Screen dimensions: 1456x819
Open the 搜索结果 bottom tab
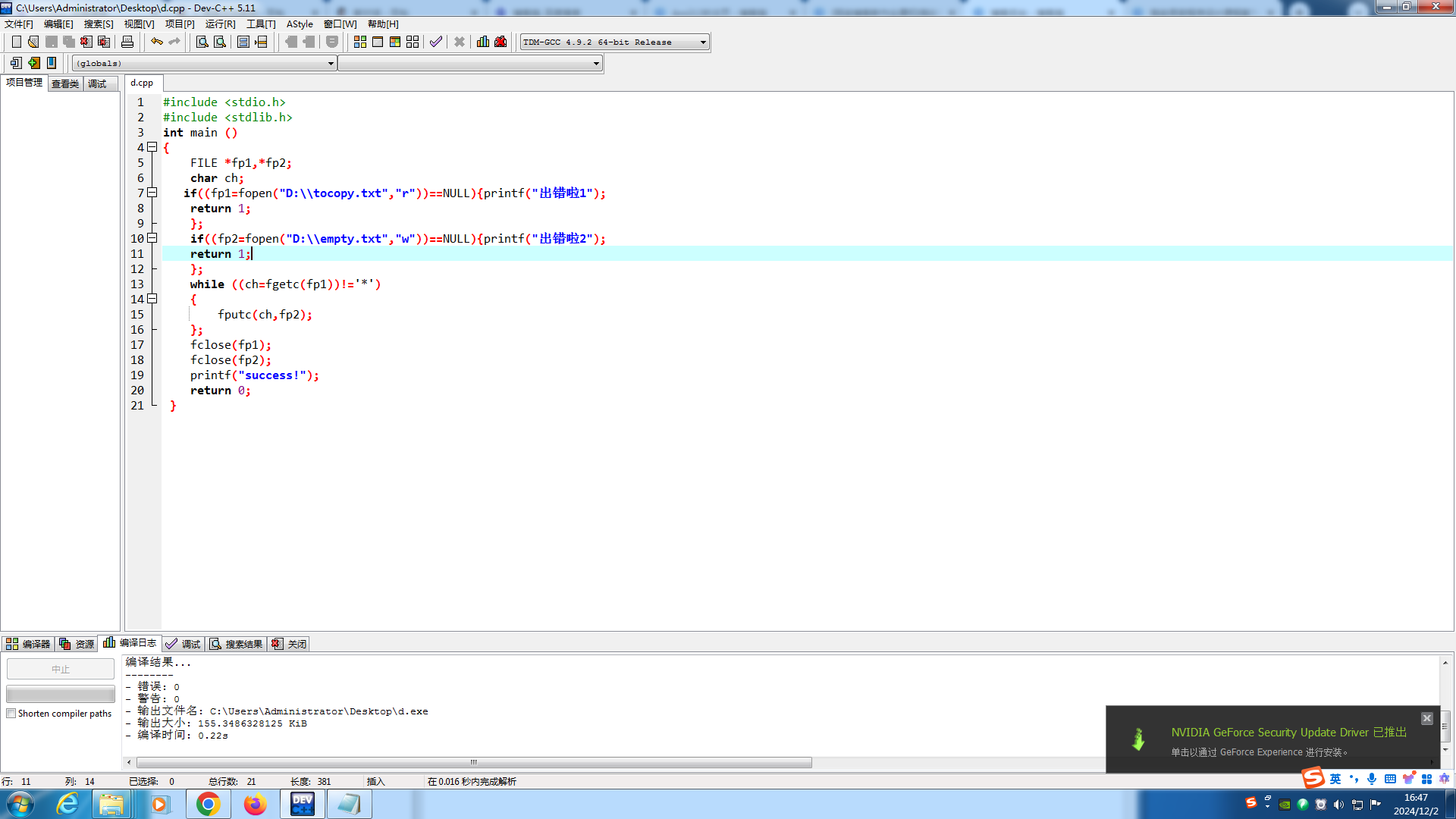pos(237,644)
